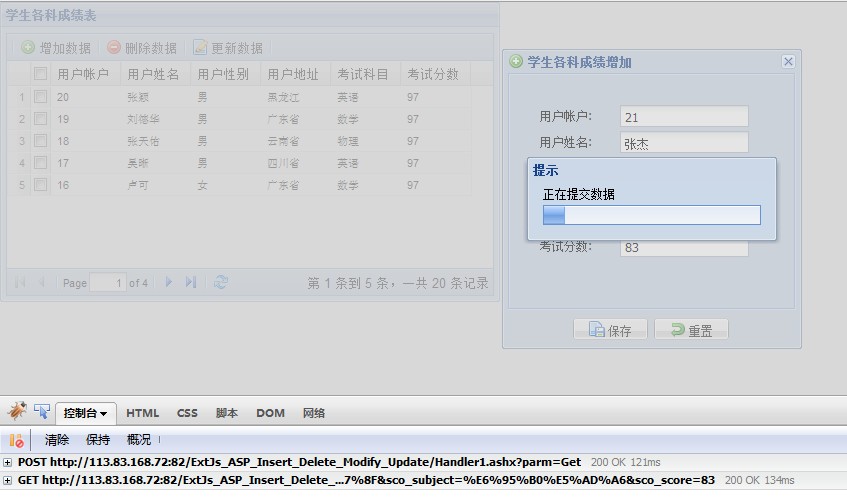Image resolution: width=847 pixels, height=501 pixels.
Task: Switch to the DOM tab
Action: click(271, 413)
